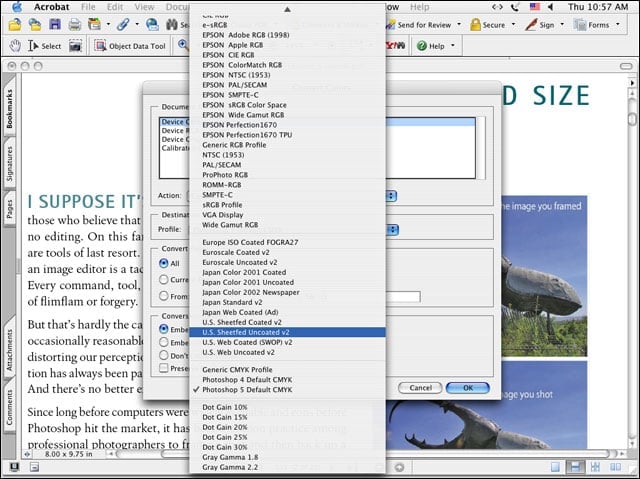The image size is (640, 479).
Task: Click the OK button
Action: 468,388
